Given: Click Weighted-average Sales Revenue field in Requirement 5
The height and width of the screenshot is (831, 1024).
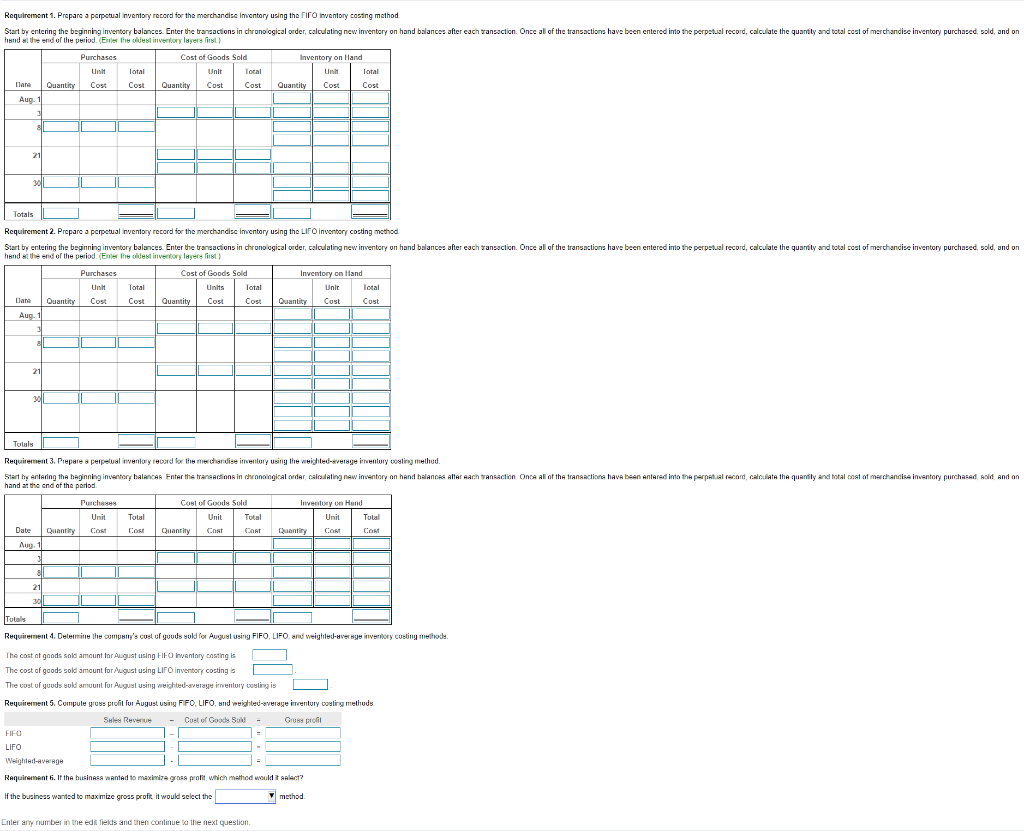Looking at the screenshot, I should coord(127,760).
